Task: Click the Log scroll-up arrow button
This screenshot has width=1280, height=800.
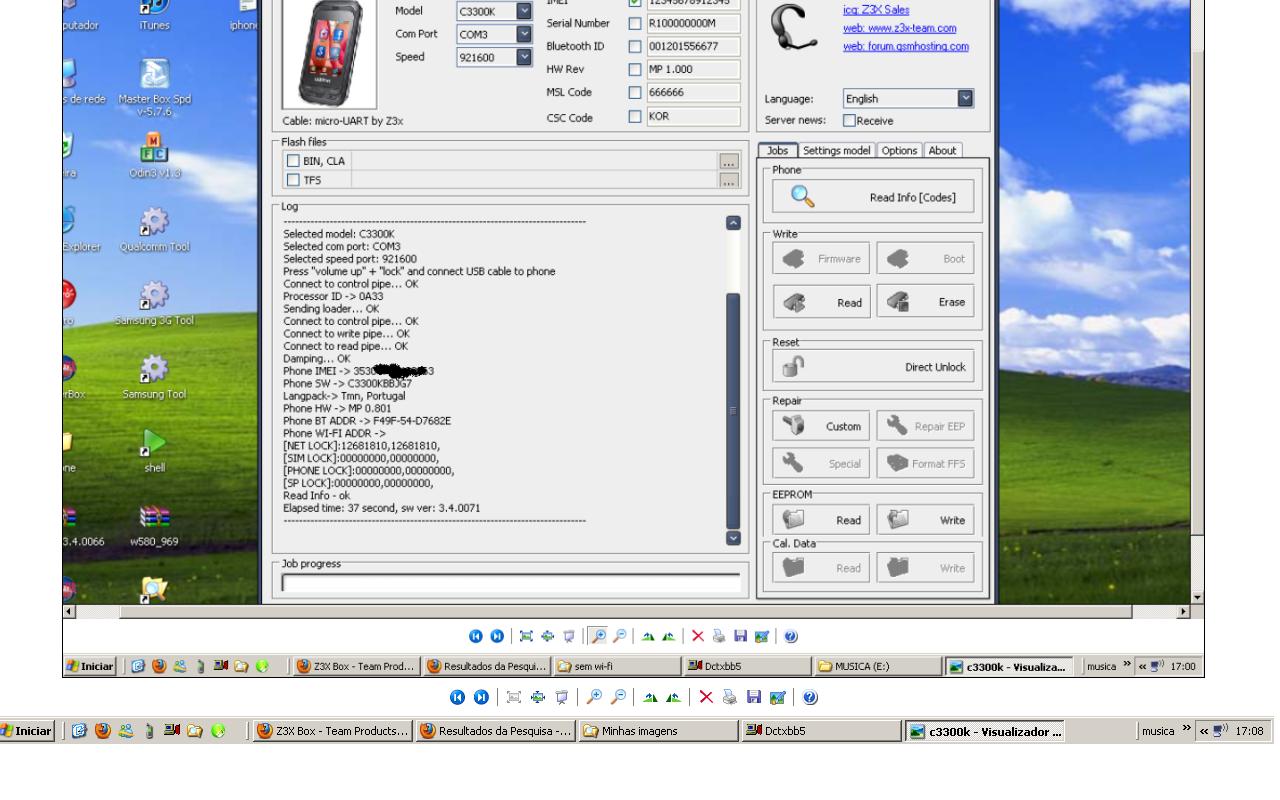Action: 733,223
